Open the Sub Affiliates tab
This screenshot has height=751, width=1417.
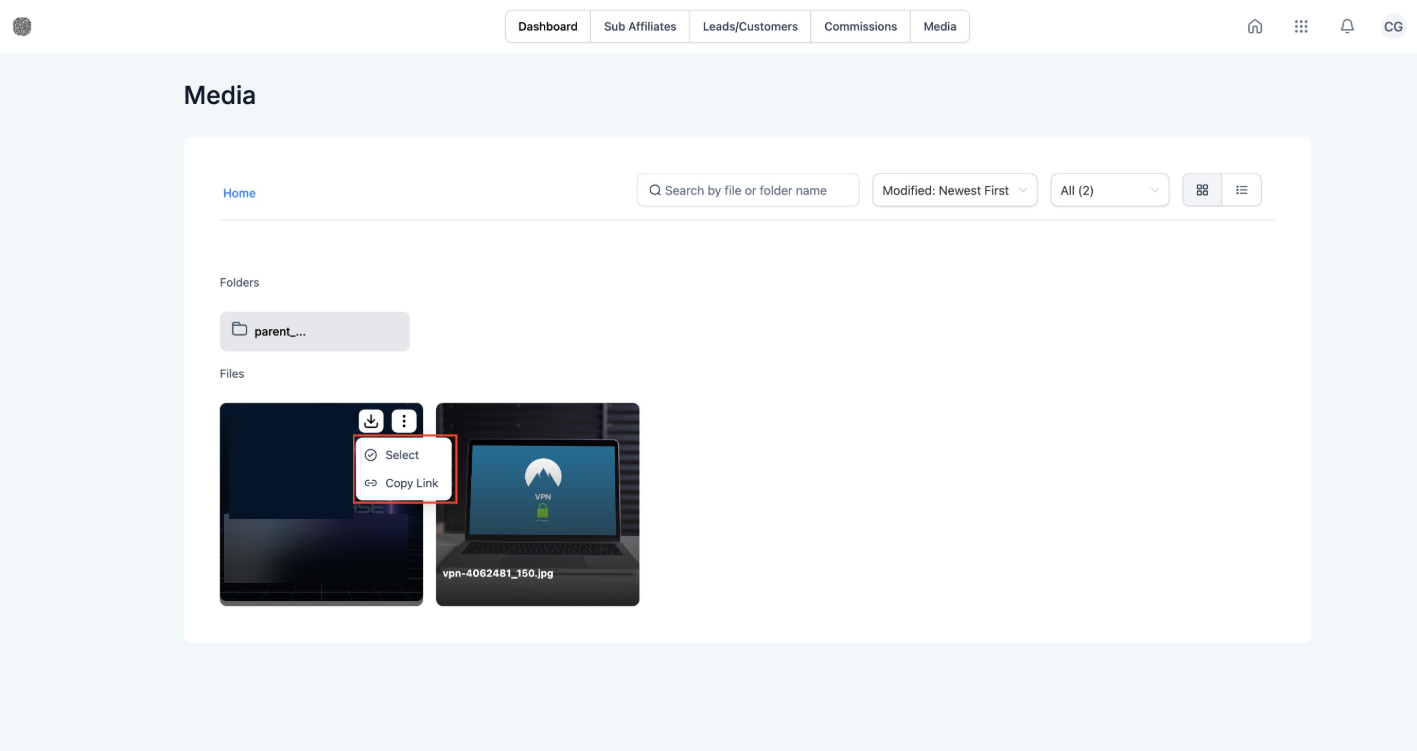[640, 27]
